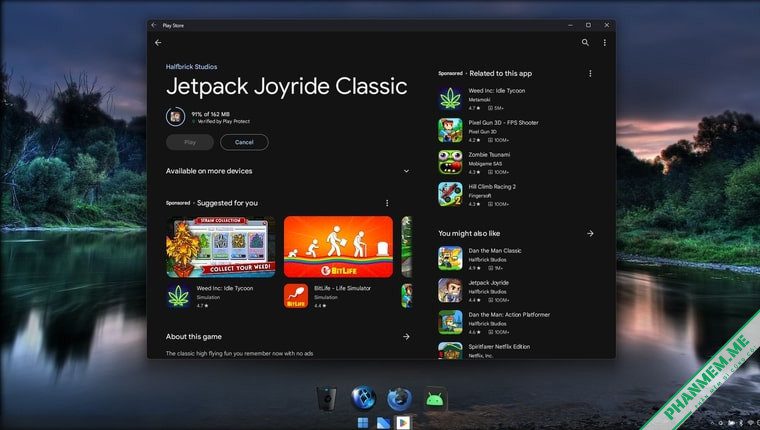Open Recycle Bin on the dock

point(326,399)
